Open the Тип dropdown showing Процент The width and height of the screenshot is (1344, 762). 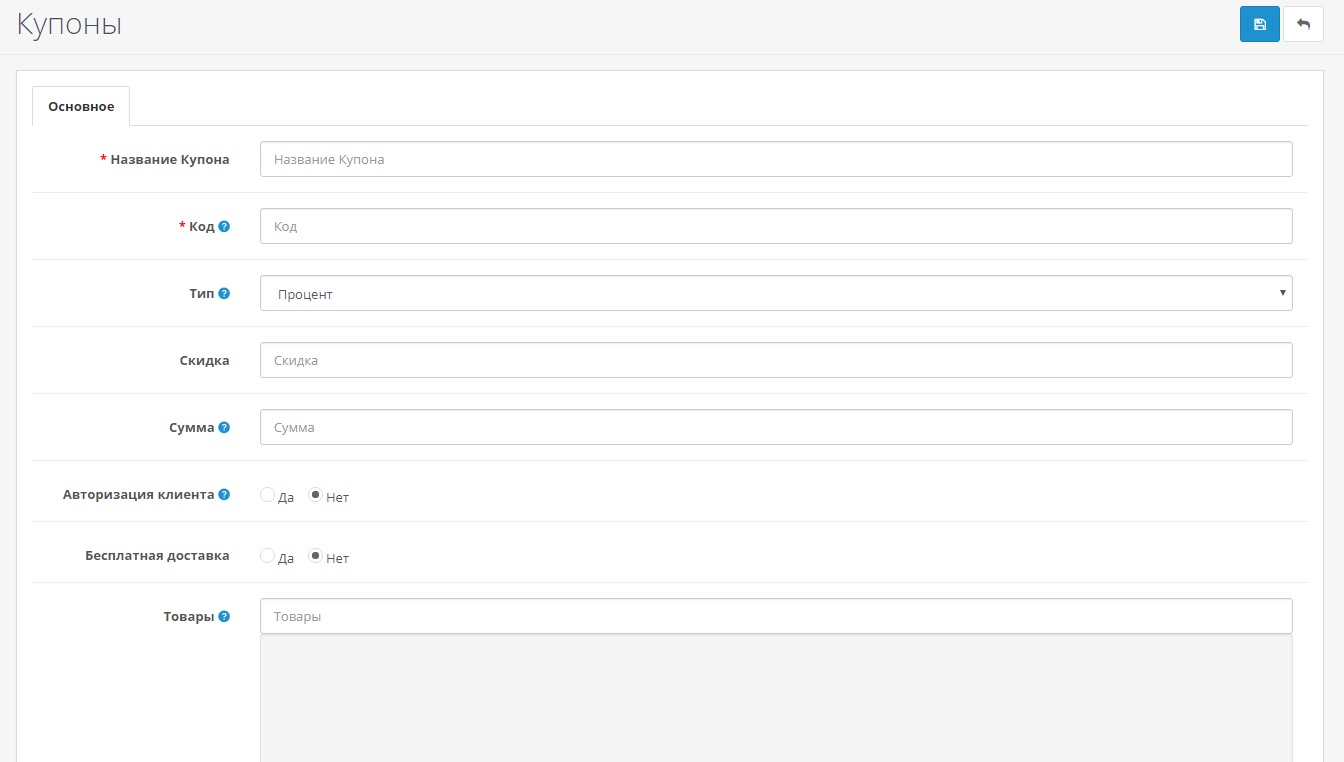(x=775, y=294)
